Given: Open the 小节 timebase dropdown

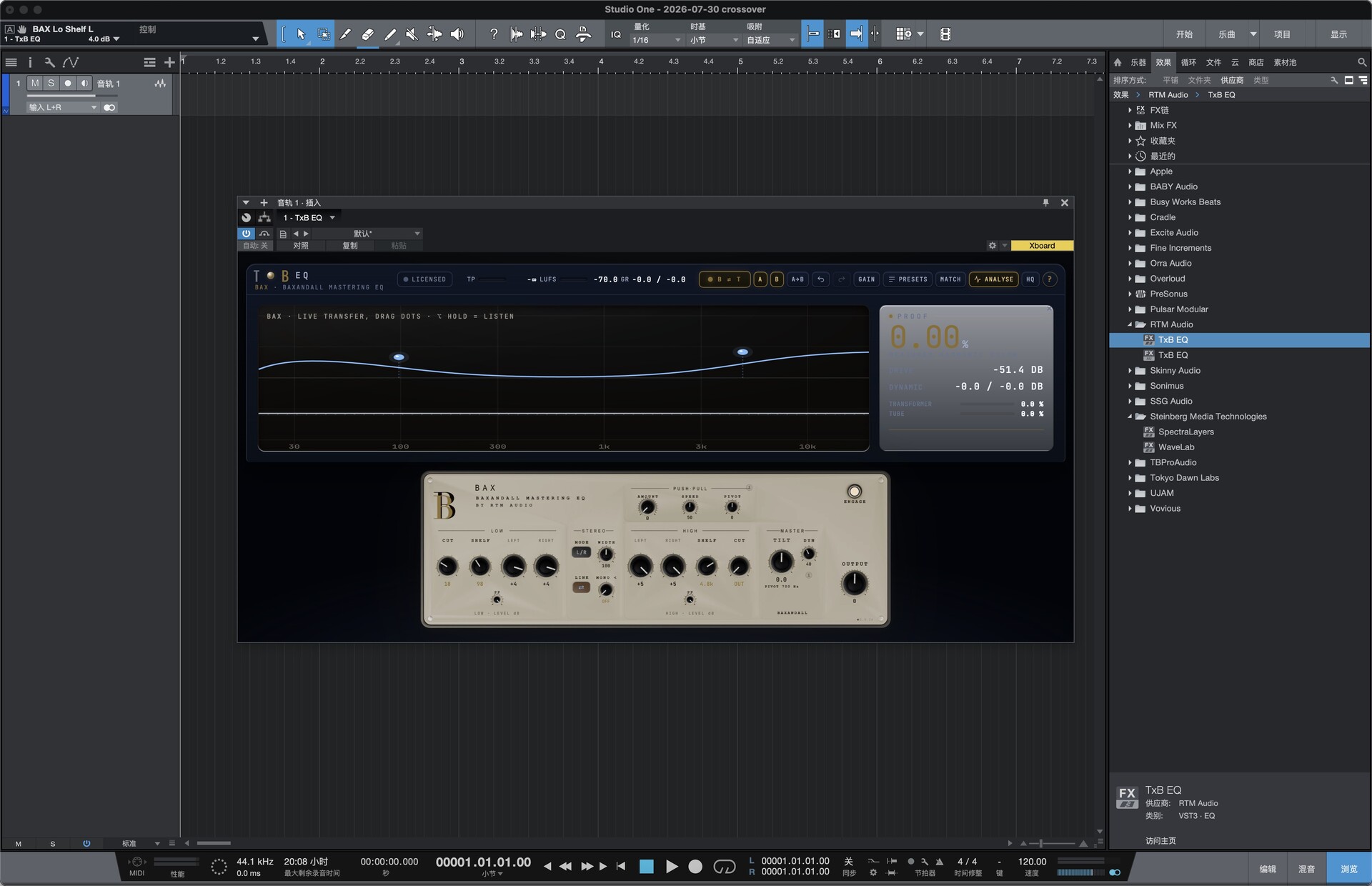Looking at the screenshot, I should 713,40.
